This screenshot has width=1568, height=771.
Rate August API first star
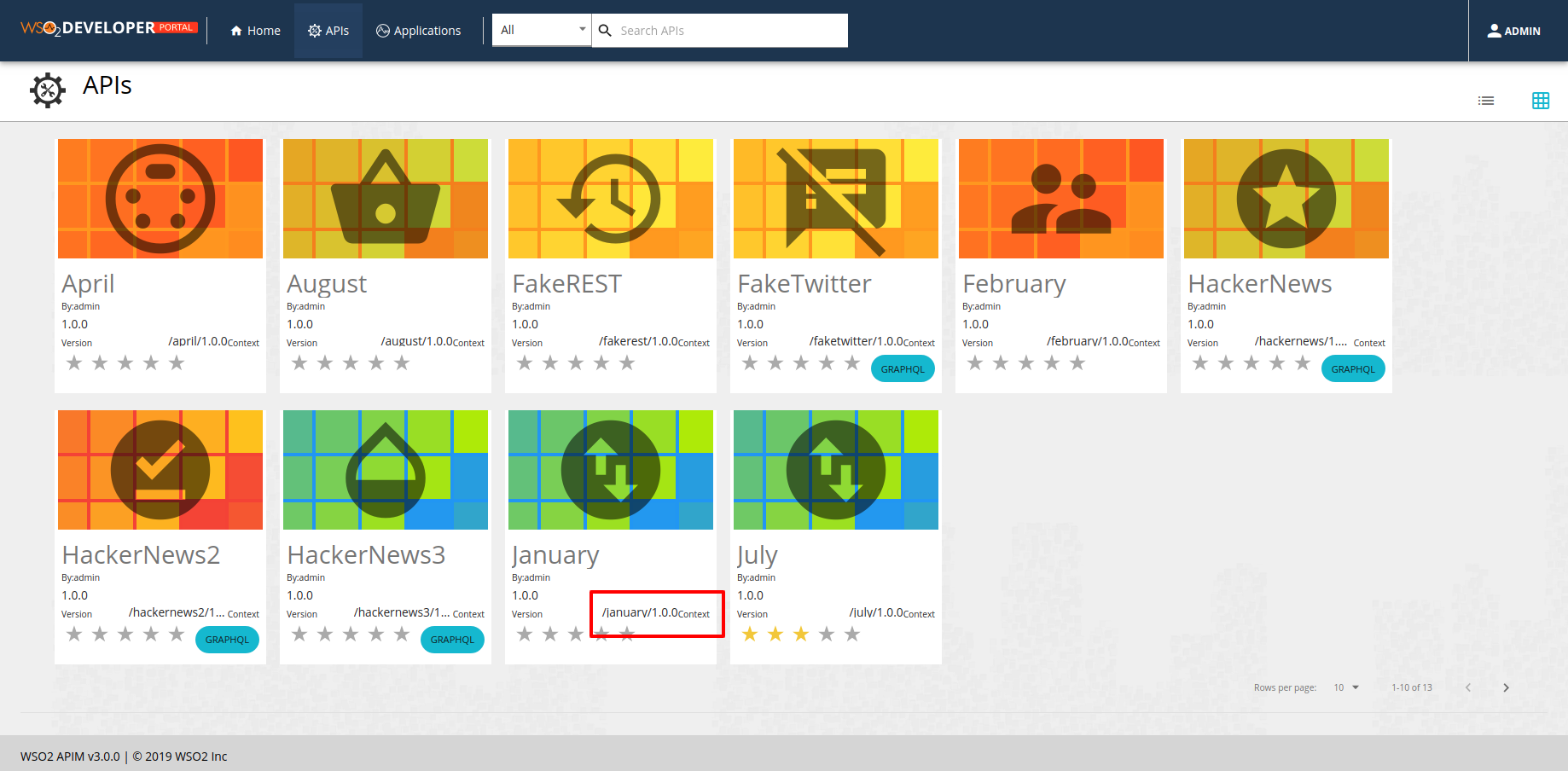299,363
